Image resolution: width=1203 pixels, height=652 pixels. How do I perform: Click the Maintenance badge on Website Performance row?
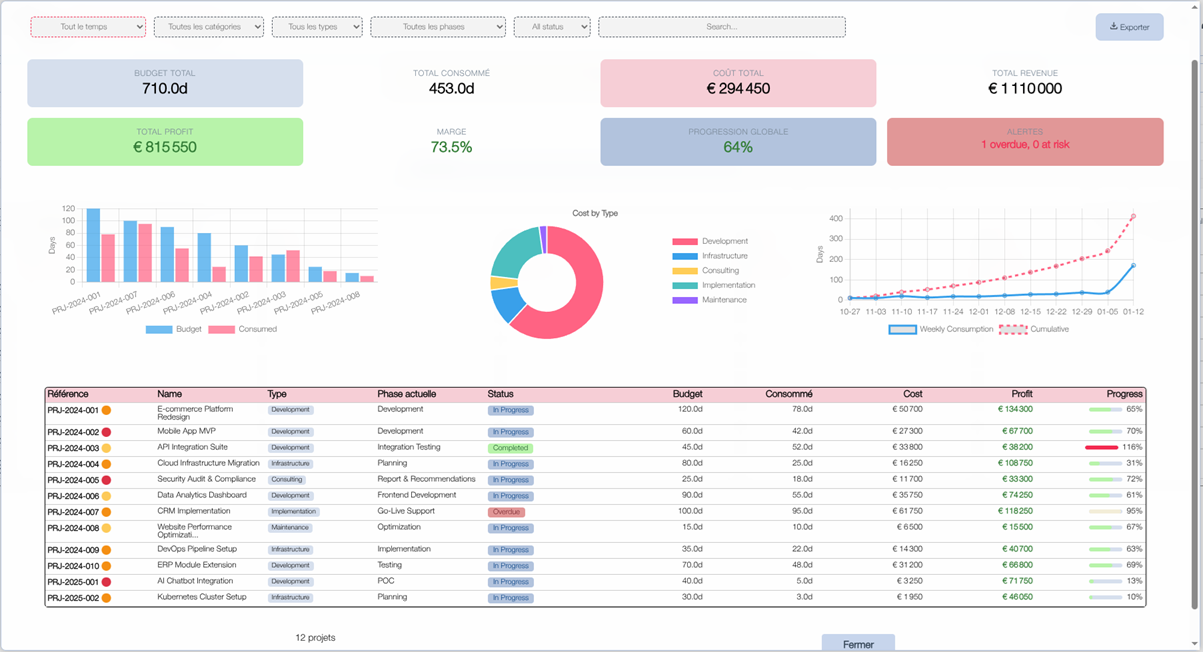pyautogui.click(x=290, y=527)
